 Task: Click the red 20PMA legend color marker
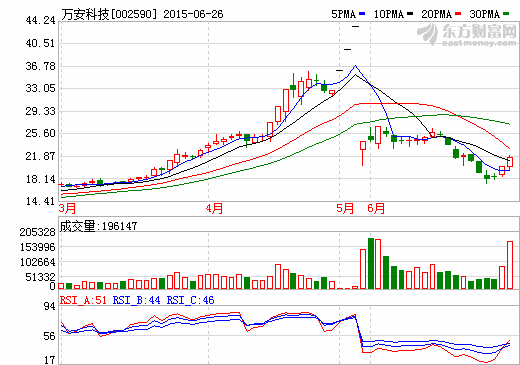458,14
